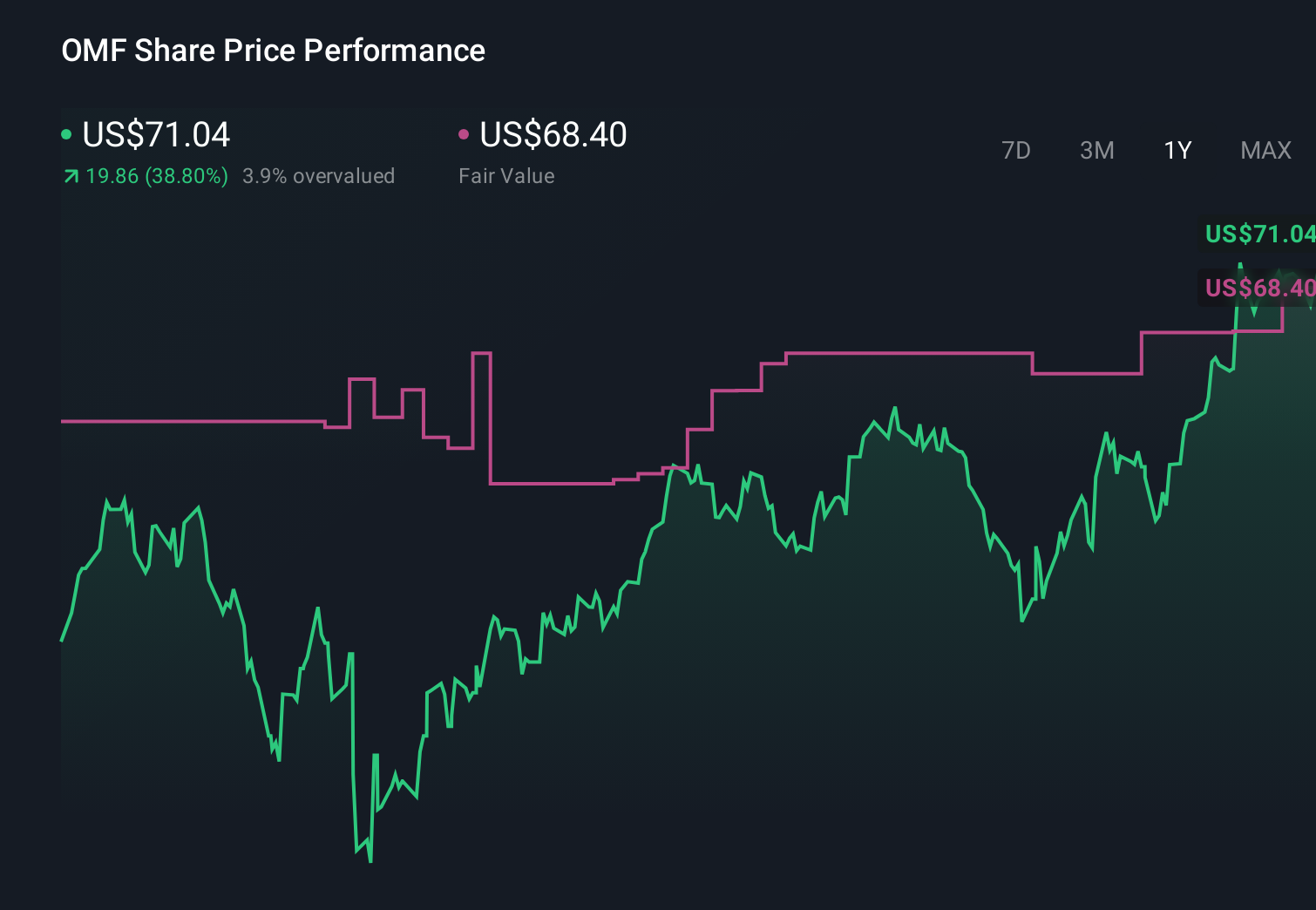The image size is (1316, 910).
Task: Toggle the Fair Value series visibility
Action: click(x=465, y=134)
